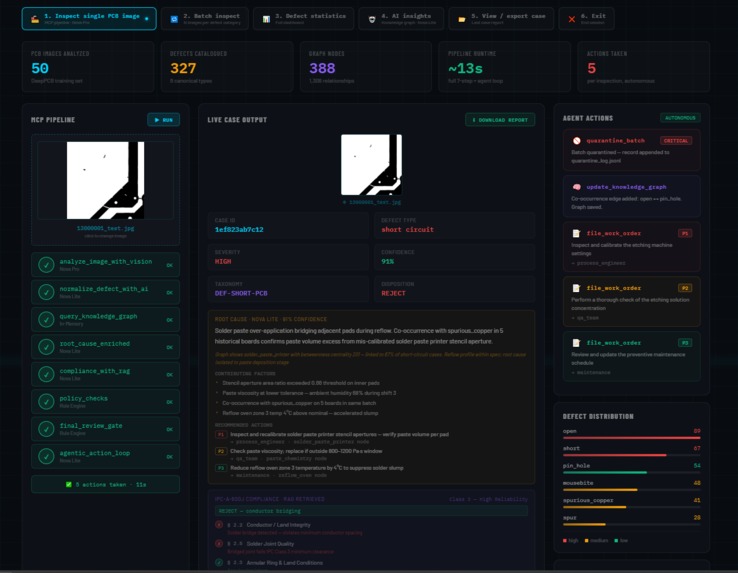Screen dimensions: 738x573
Task: Click the check circle for agentic_action_loop
Action: 46,456
